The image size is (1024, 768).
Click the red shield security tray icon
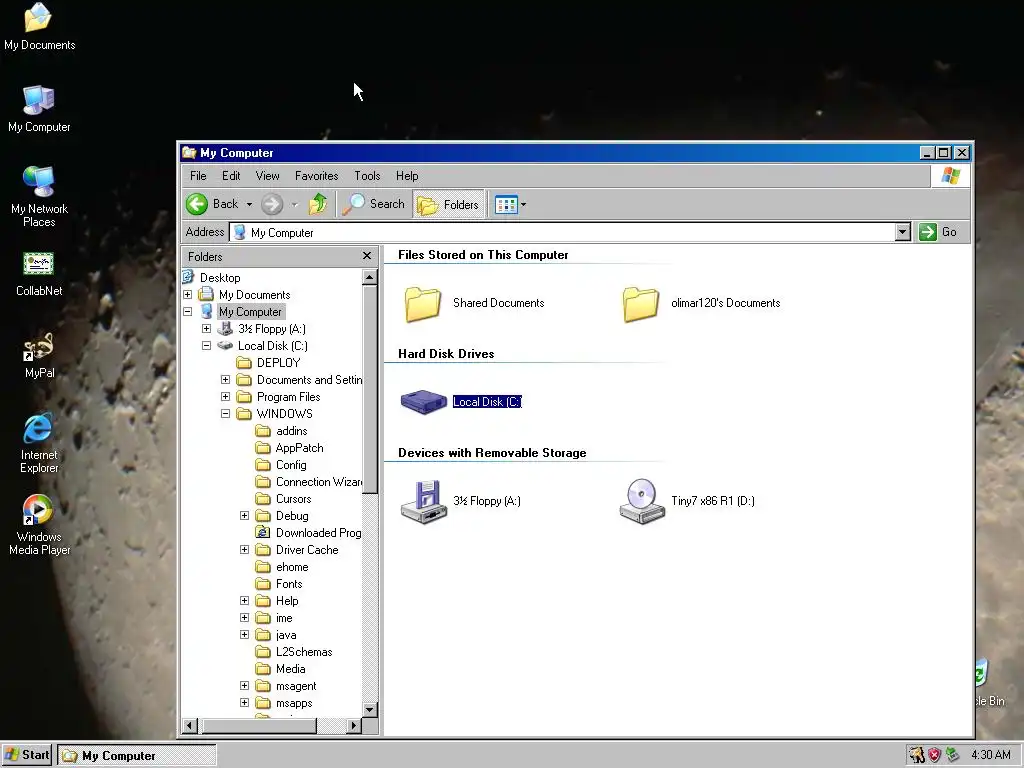935,755
